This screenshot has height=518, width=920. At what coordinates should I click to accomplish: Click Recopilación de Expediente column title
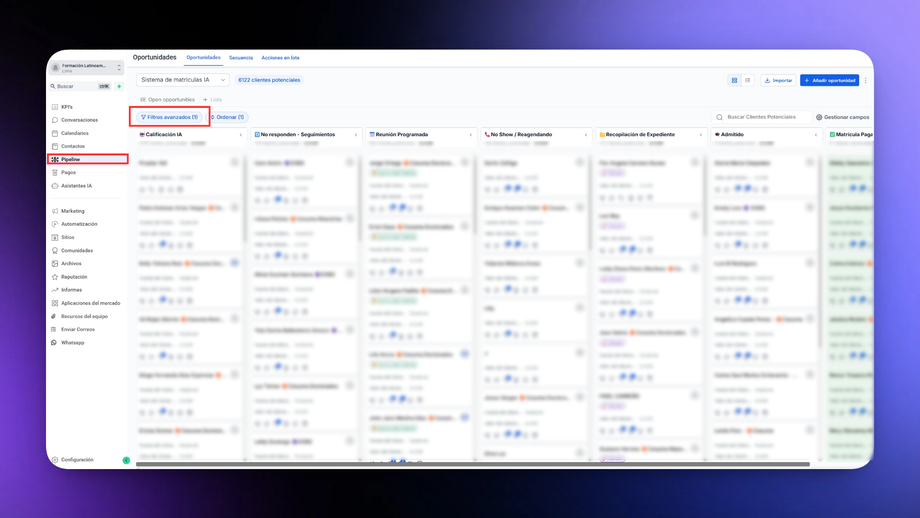point(640,134)
